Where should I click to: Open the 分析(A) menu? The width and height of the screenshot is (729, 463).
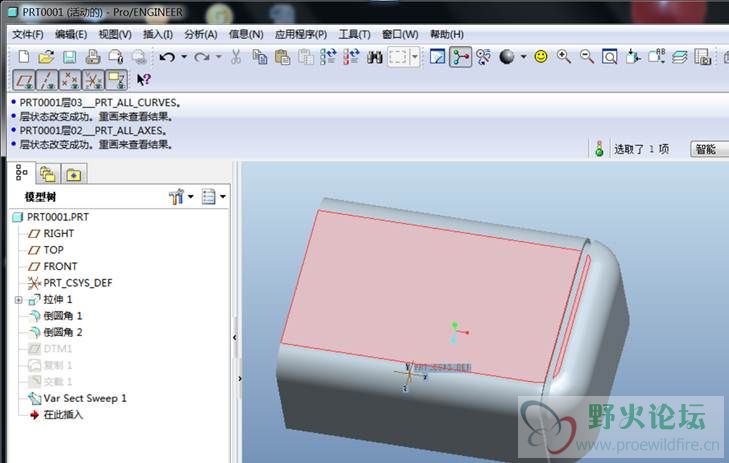pyautogui.click(x=201, y=34)
